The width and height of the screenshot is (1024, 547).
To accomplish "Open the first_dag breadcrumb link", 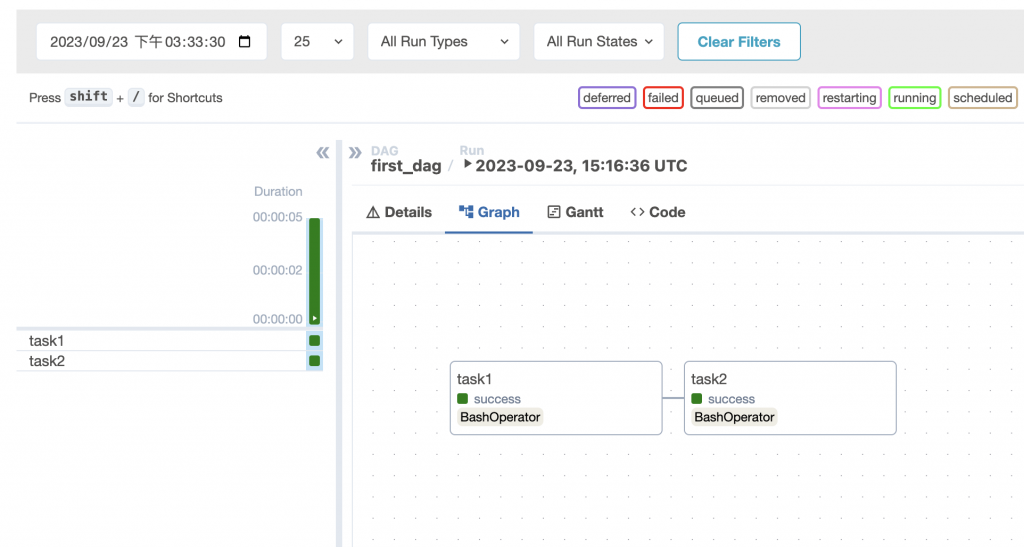I will 406,166.
